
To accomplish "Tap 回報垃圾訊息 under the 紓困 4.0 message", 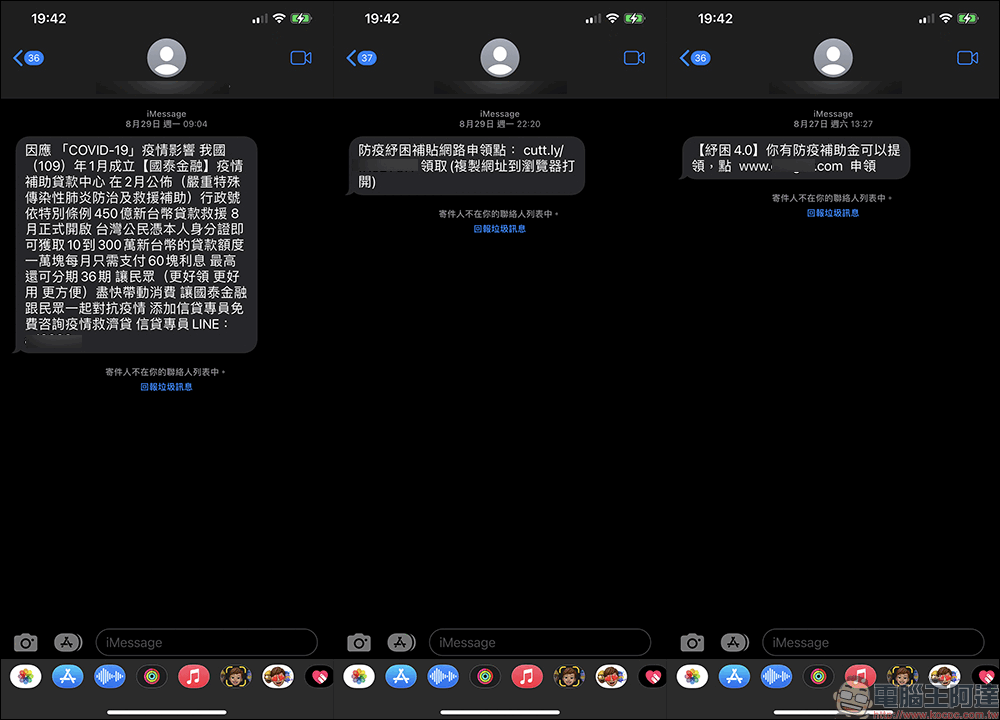I will tap(833, 213).
